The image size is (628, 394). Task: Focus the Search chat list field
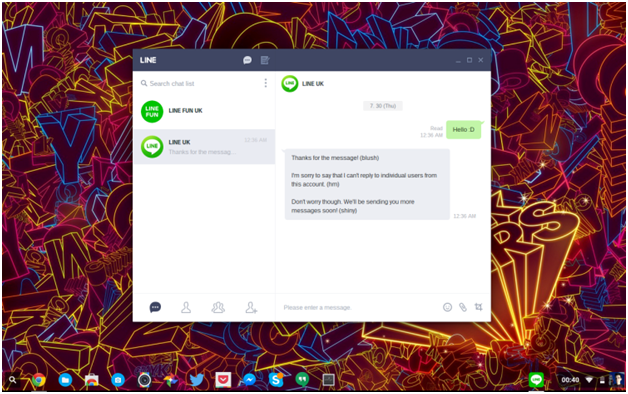pyautogui.click(x=199, y=83)
